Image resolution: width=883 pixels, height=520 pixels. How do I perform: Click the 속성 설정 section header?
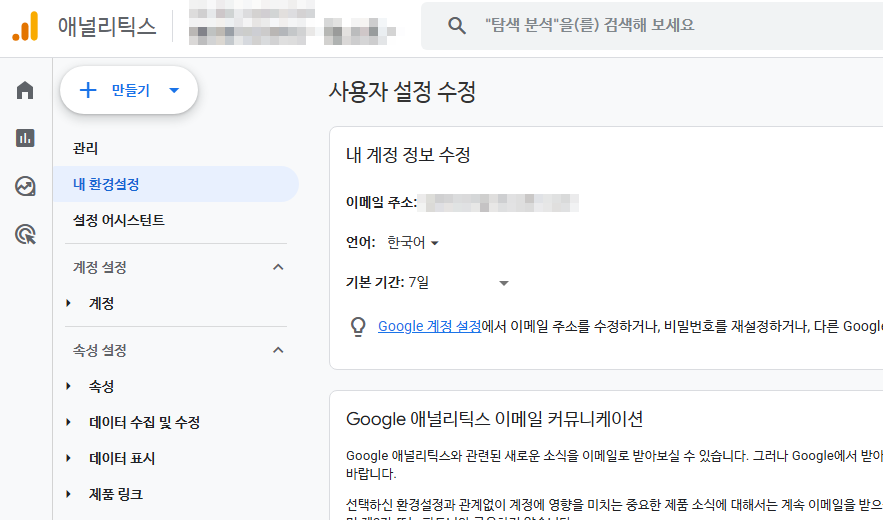[x=100, y=350]
